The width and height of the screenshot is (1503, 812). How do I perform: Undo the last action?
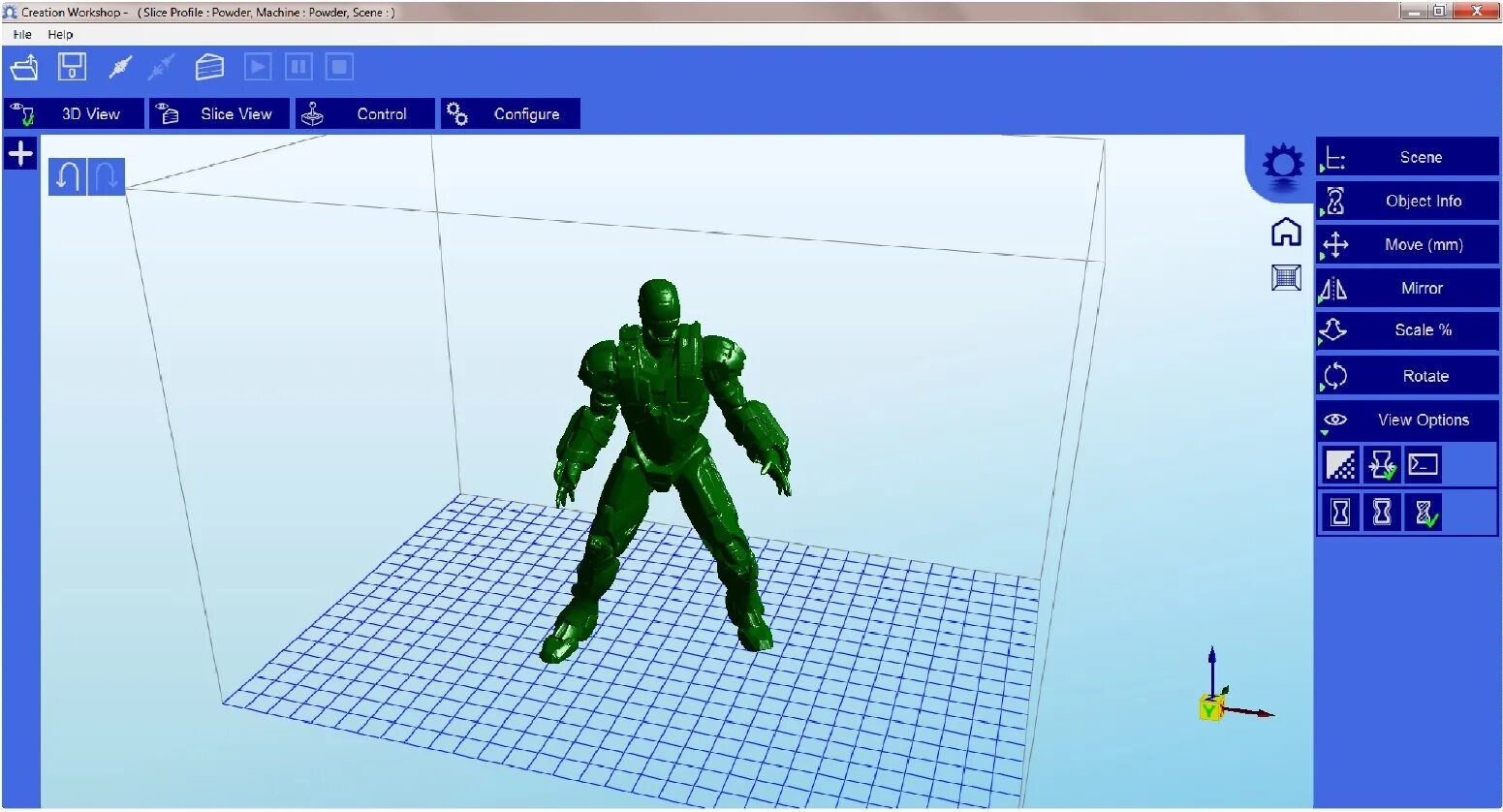click(67, 176)
